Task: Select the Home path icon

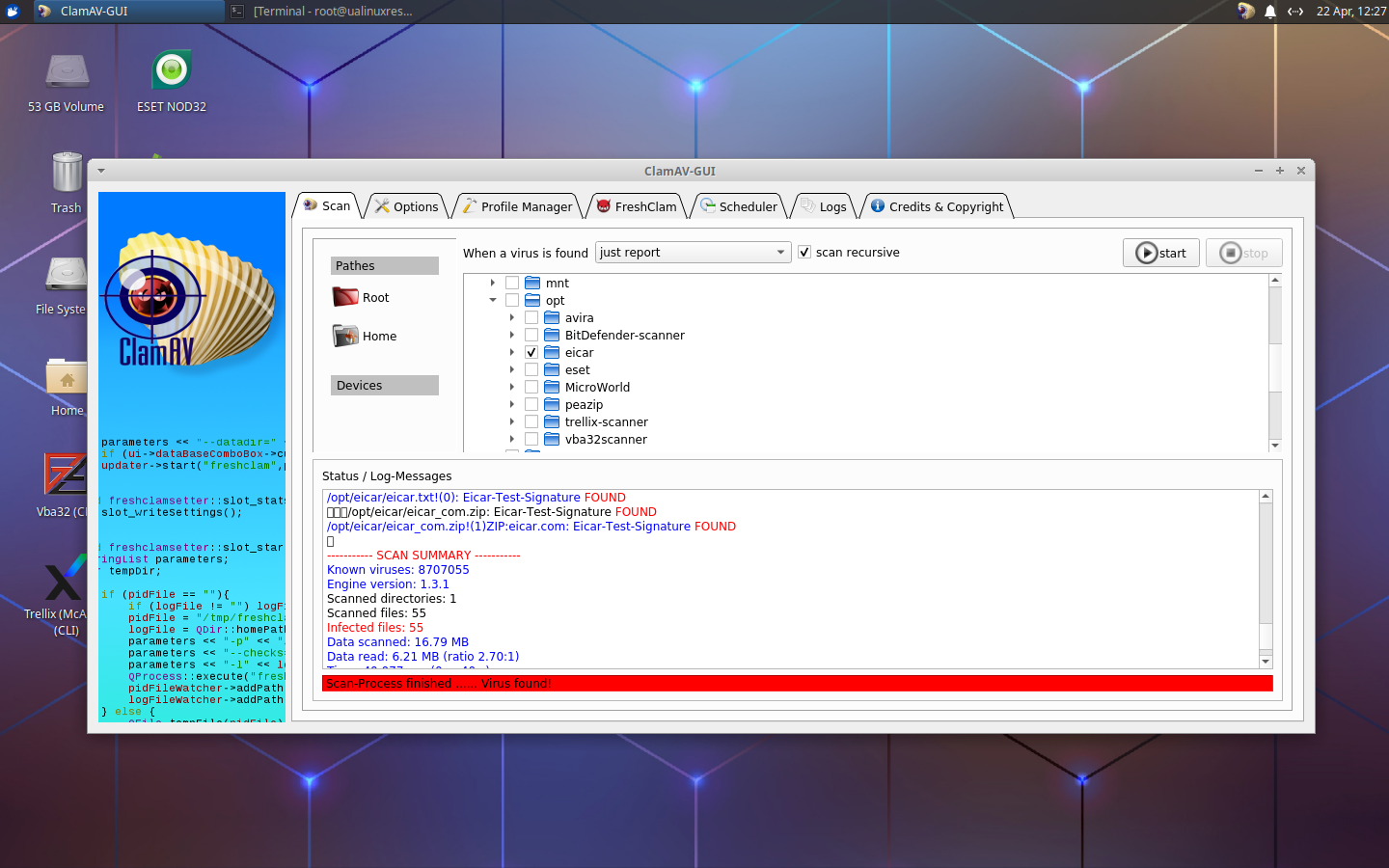Action: pyautogui.click(x=344, y=336)
